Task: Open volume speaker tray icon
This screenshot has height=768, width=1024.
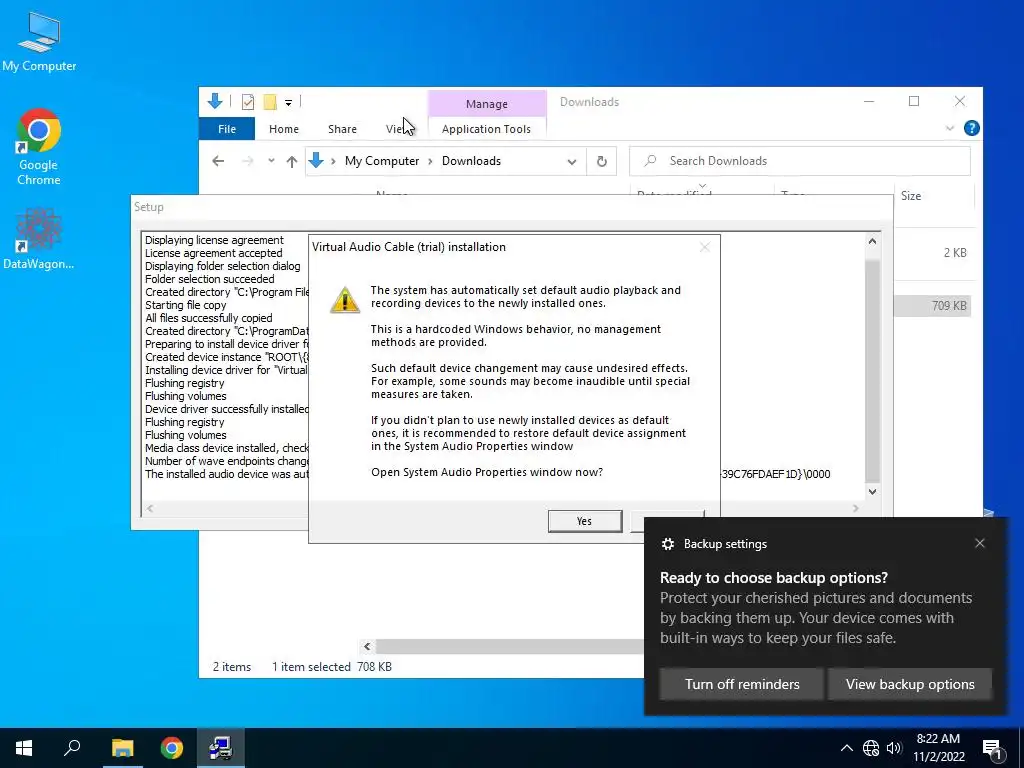Action: pyautogui.click(x=893, y=748)
